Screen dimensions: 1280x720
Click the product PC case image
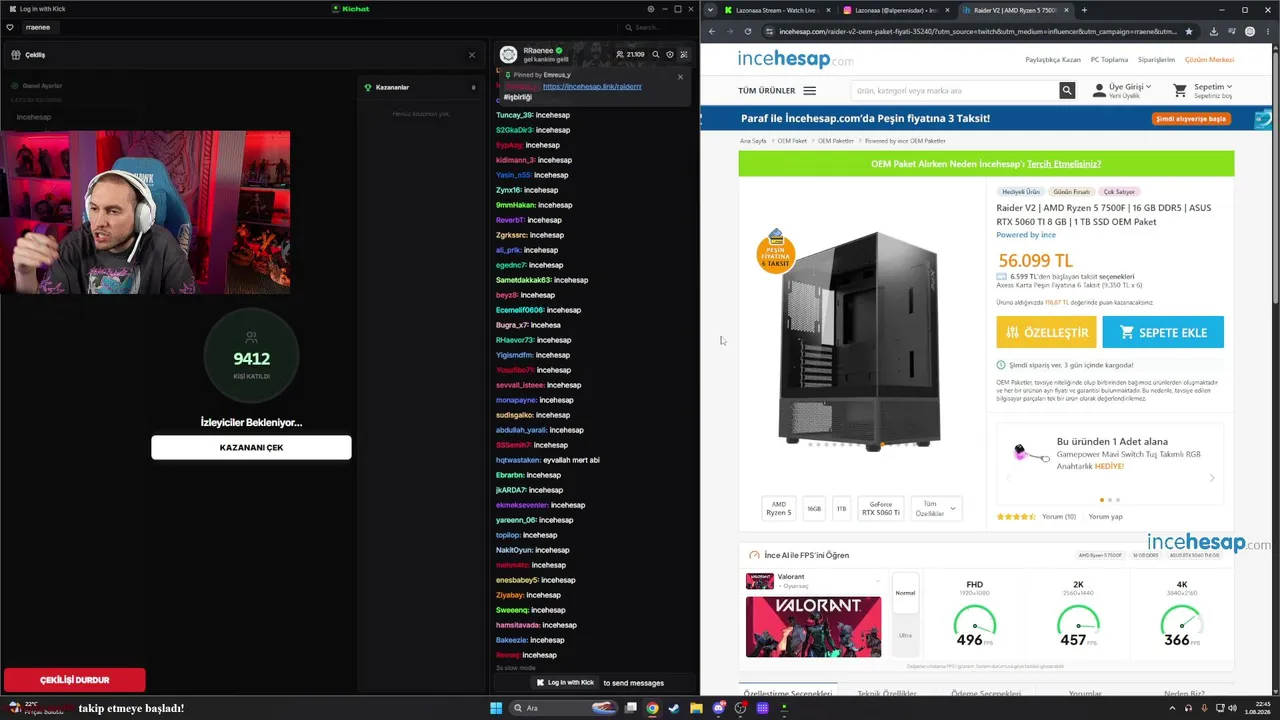tap(860, 340)
